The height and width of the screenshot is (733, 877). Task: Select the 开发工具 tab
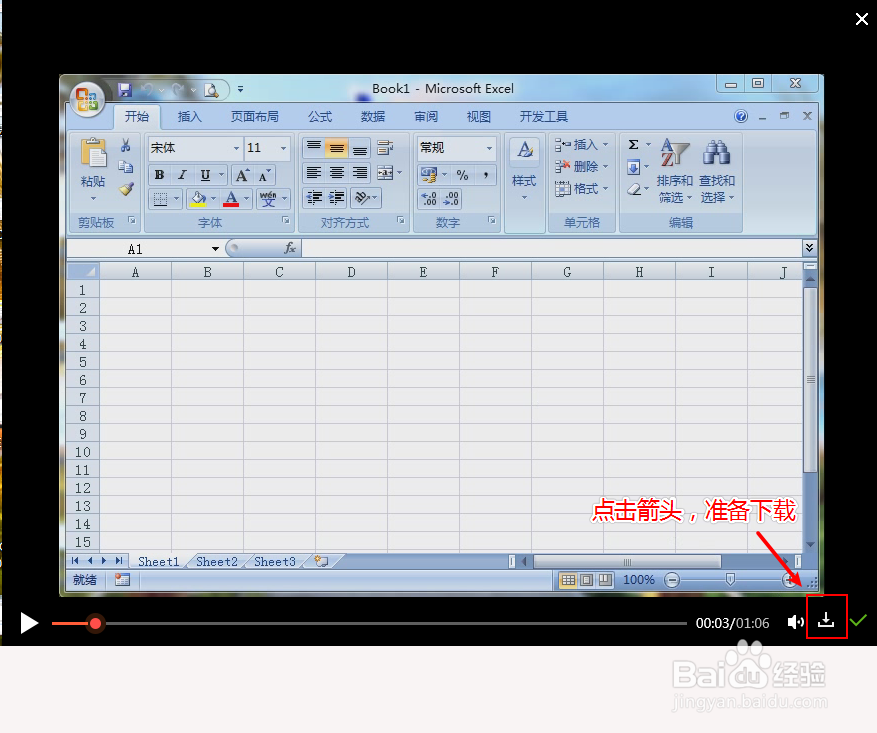pyautogui.click(x=544, y=116)
